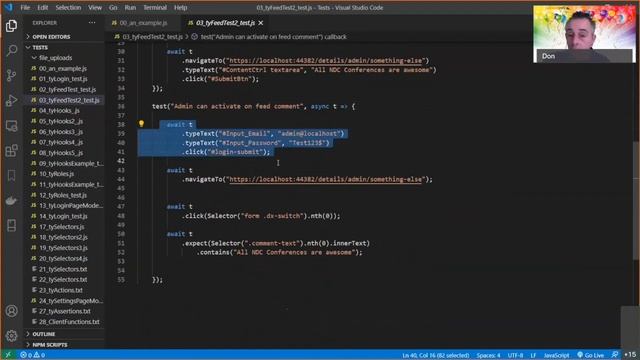Click the editor vertical scrollbar
This screenshot has width=640, height=360.
(x=636, y=200)
